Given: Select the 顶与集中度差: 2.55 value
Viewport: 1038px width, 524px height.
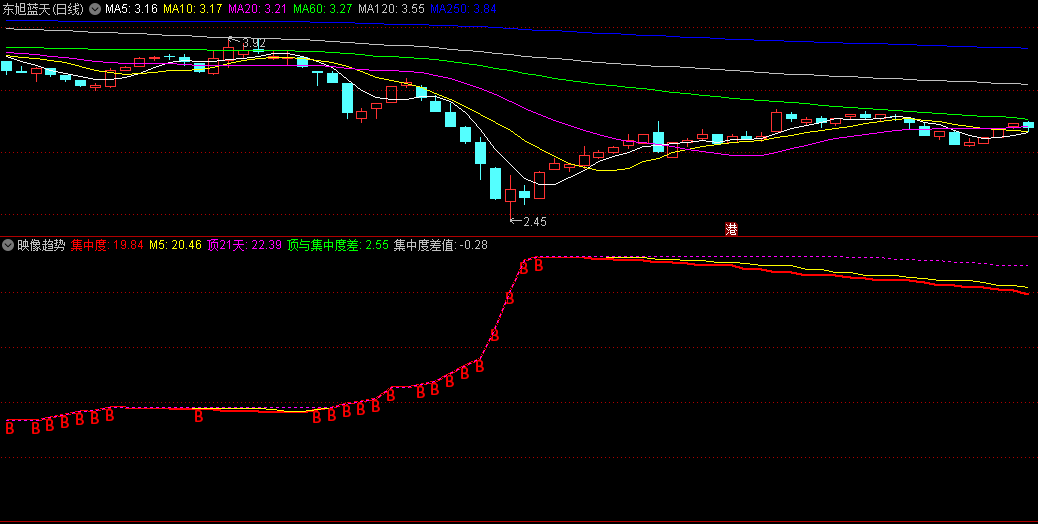Looking at the screenshot, I should [338, 245].
